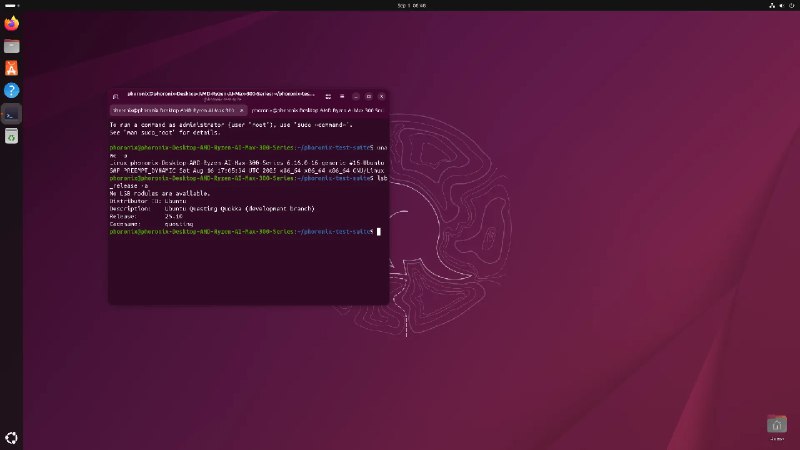
Task: Open the terminal hamburger main menu
Action: (339, 96)
